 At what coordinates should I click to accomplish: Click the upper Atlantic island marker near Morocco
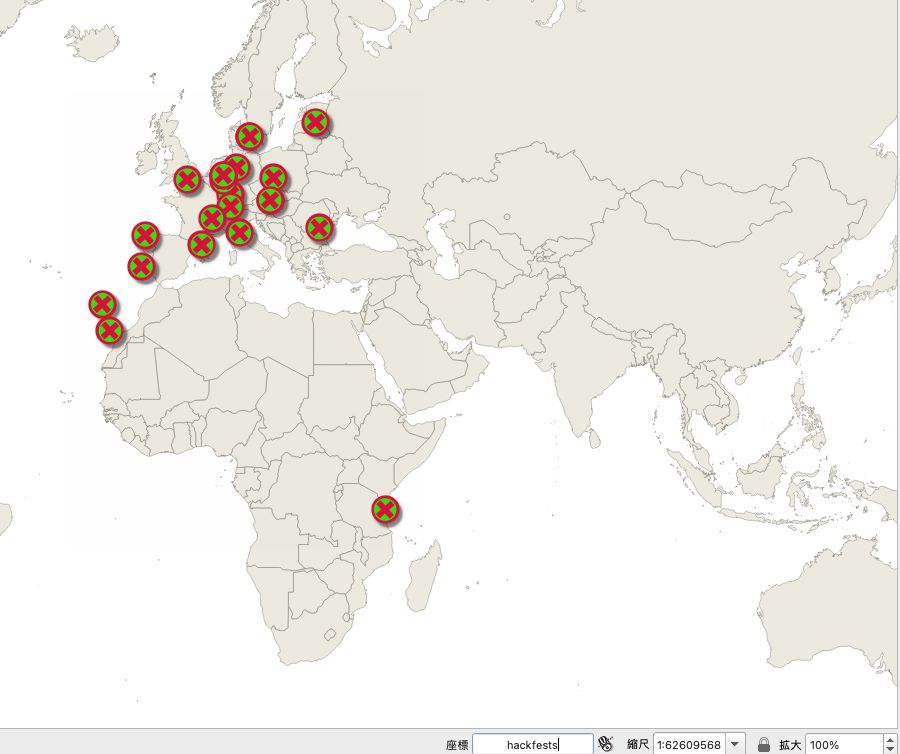[102, 305]
